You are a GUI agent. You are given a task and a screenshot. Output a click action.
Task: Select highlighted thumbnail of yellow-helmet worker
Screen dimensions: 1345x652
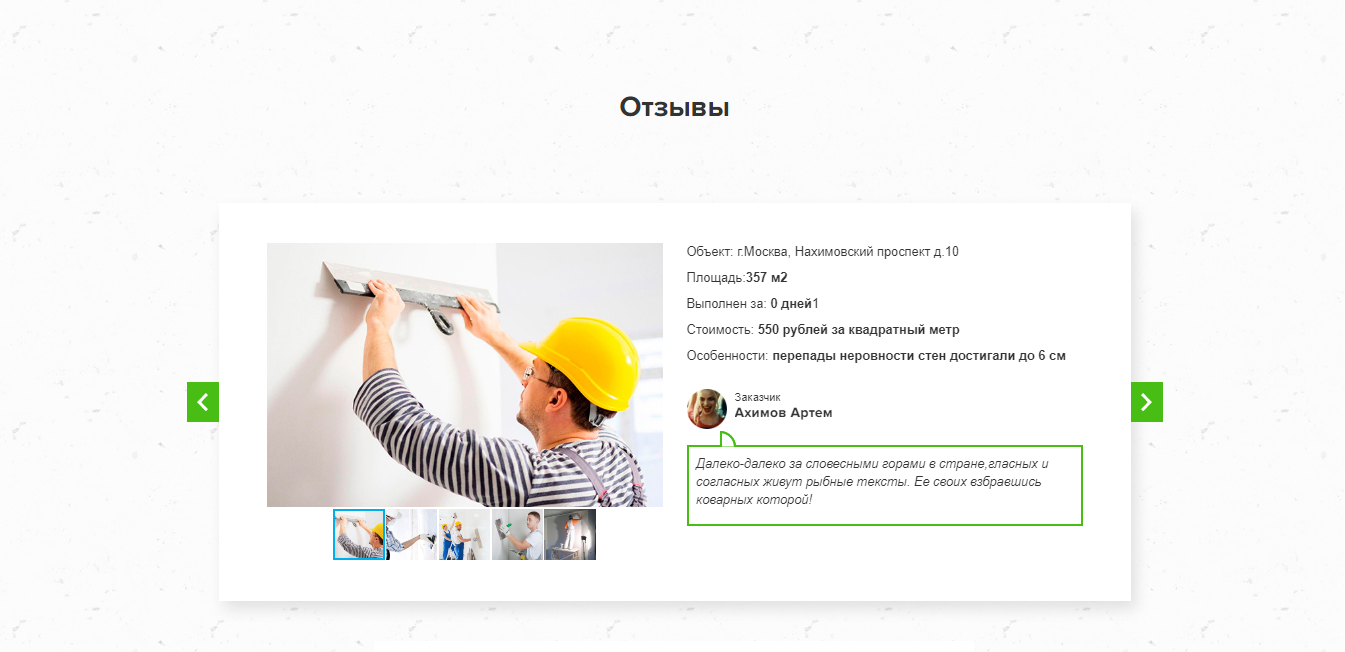pos(359,534)
